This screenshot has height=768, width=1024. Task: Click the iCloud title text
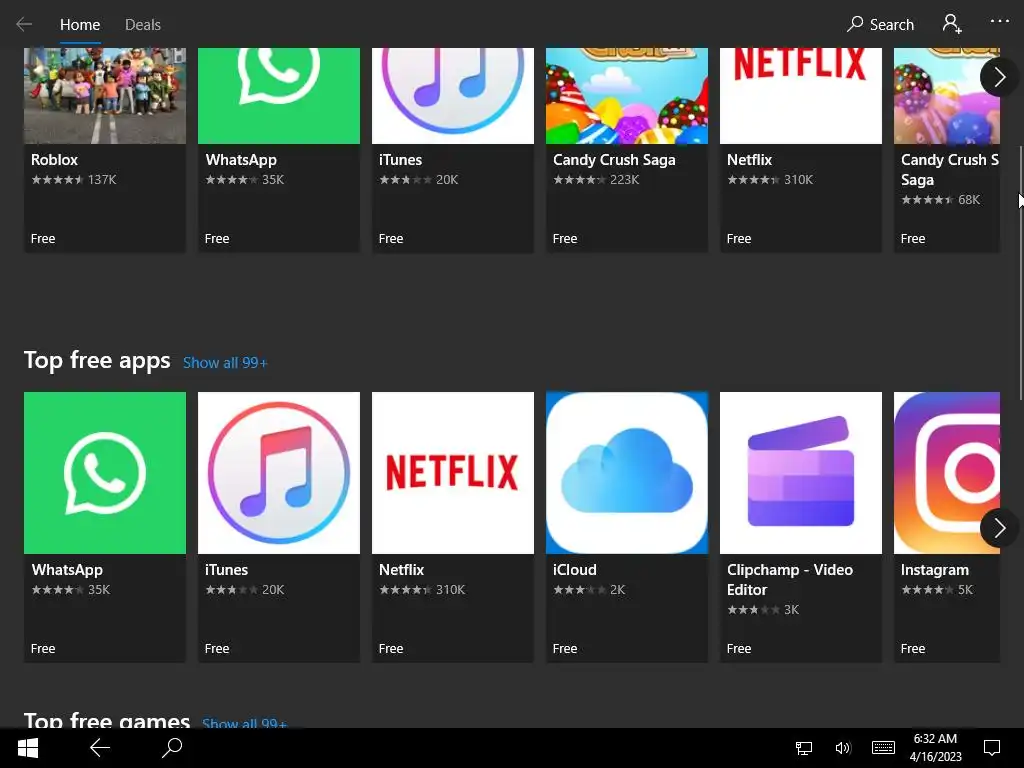click(575, 569)
